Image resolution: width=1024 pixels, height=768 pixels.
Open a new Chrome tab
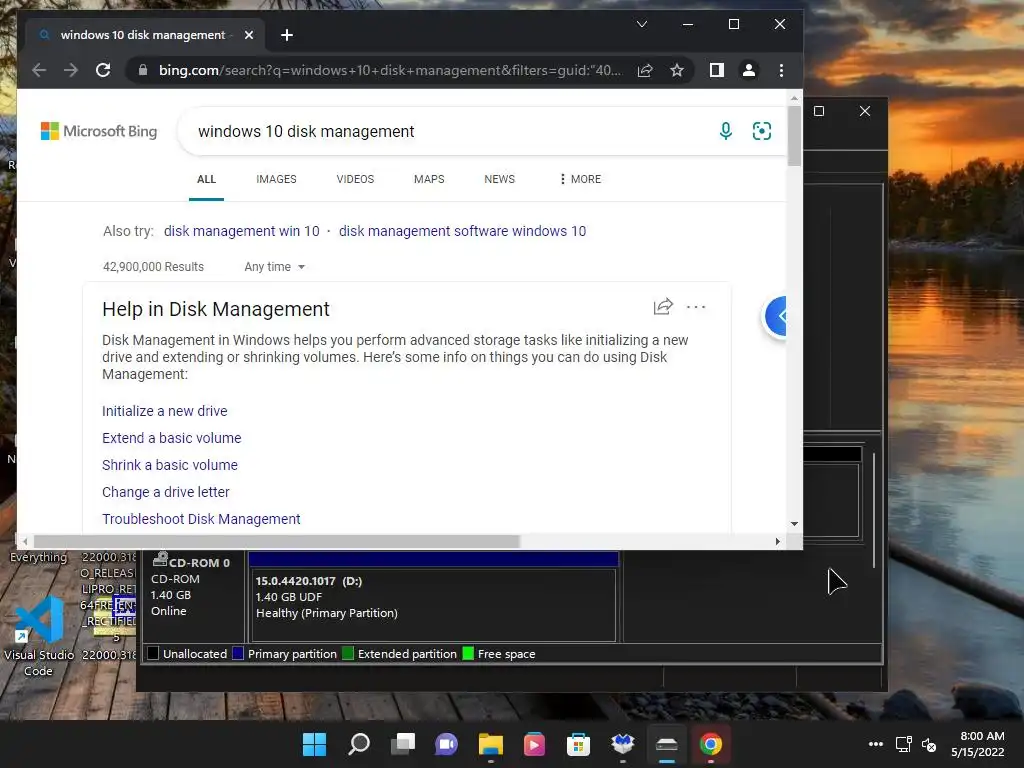[x=287, y=35]
